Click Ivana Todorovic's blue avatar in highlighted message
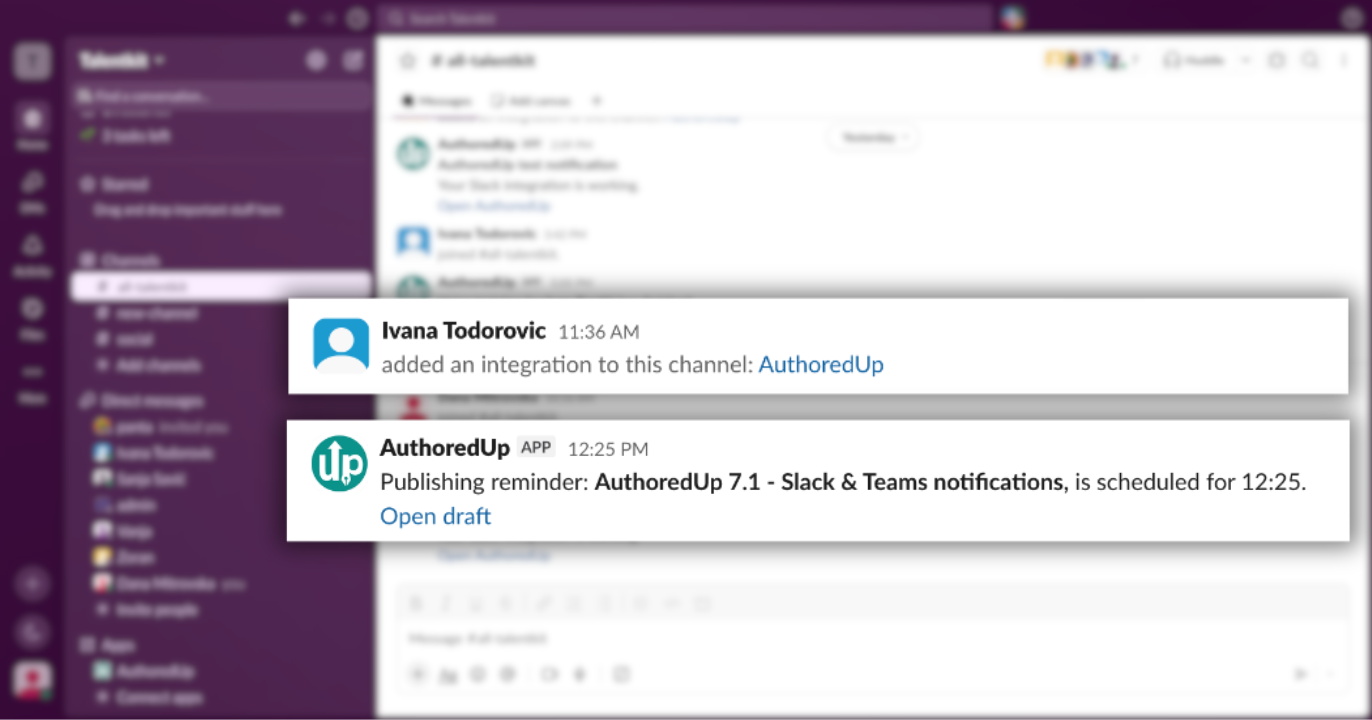The image size is (1372, 720). [x=341, y=345]
